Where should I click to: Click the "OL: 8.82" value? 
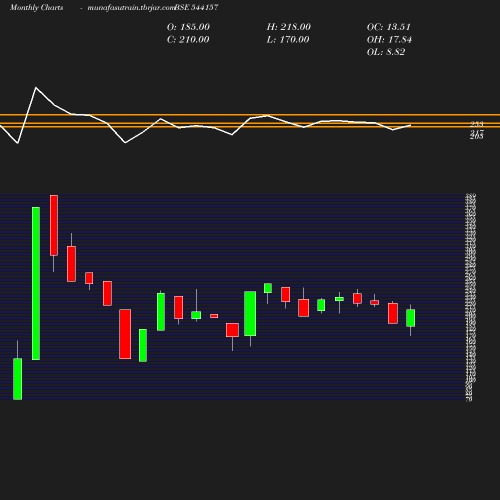coord(386,52)
